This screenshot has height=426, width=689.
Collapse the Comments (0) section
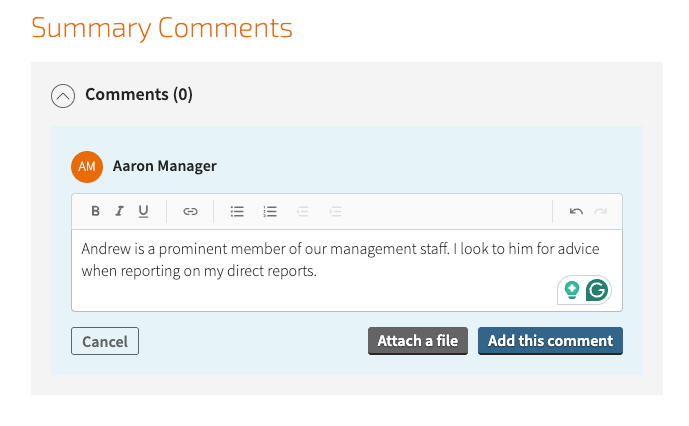pyautogui.click(x=63, y=96)
